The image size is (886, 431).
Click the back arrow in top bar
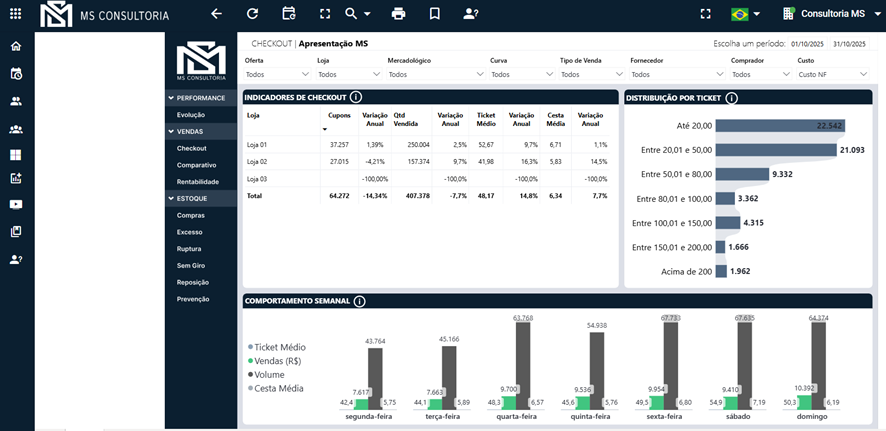217,14
